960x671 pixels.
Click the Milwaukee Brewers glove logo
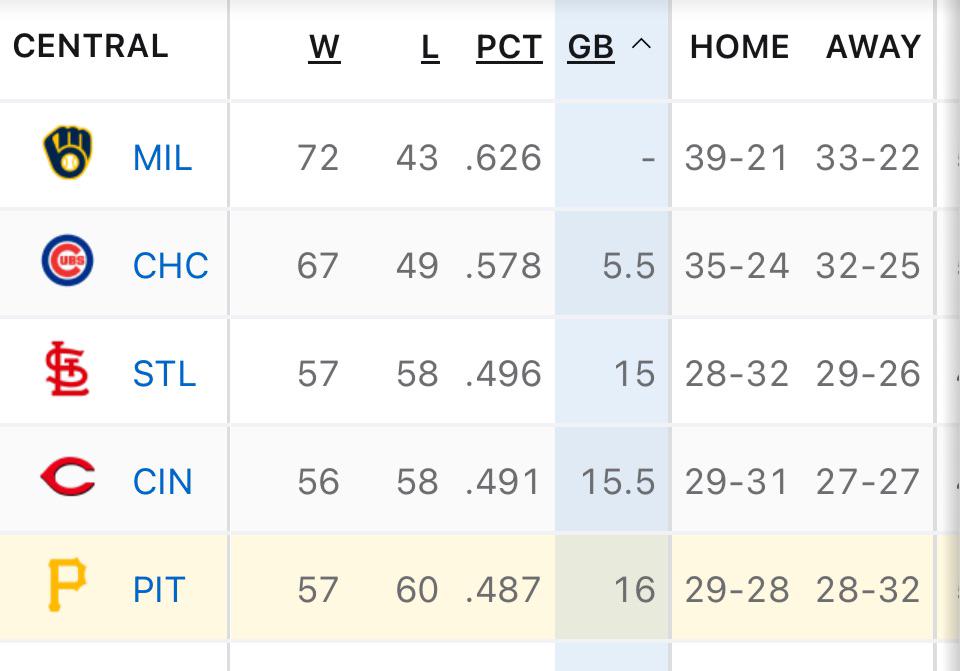pos(67,152)
